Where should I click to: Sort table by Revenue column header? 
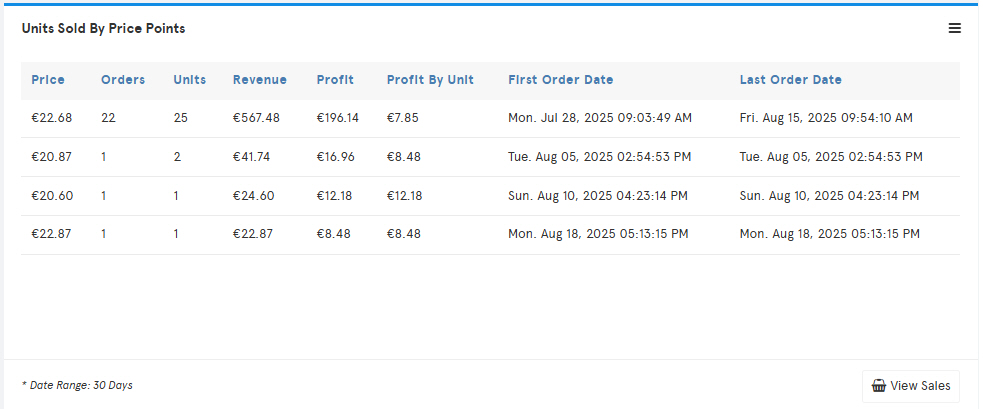[260, 80]
